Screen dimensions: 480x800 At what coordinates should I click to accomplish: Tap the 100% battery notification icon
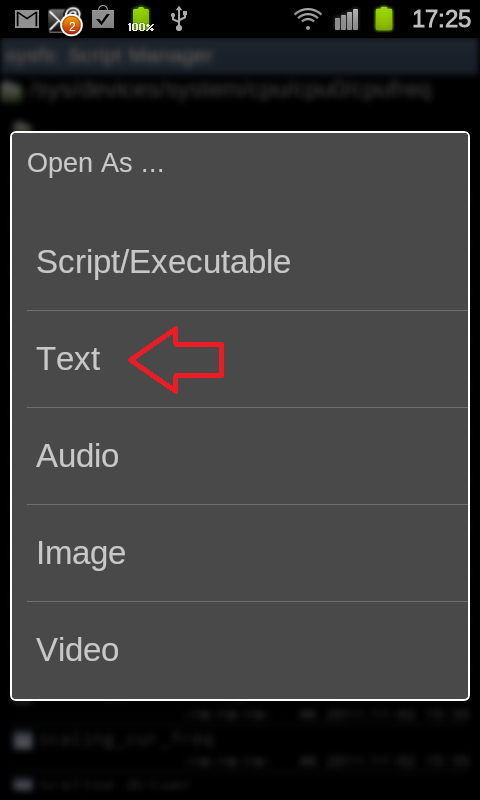[141, 20]
